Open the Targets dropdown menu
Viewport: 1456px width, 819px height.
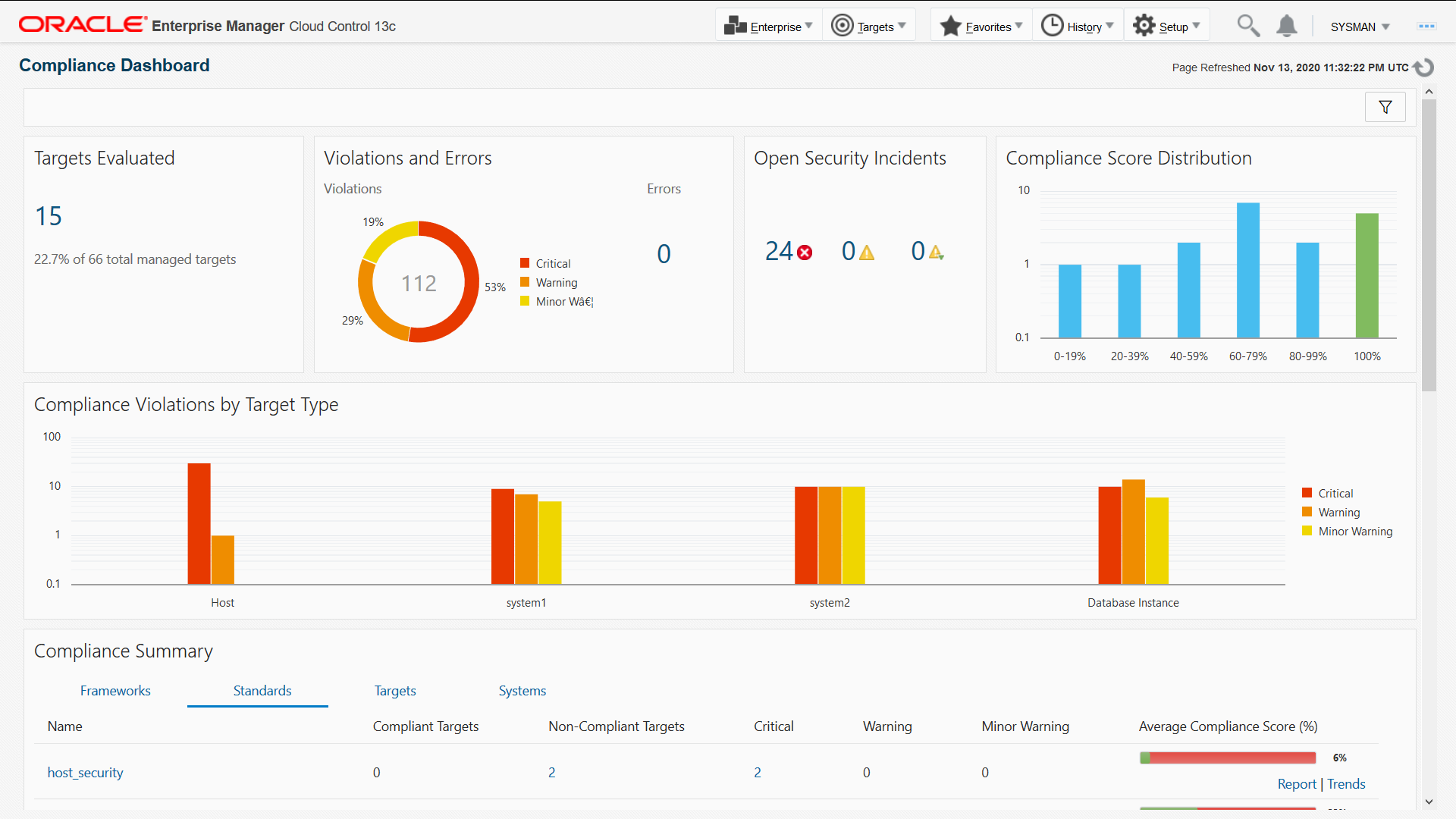pyautogui.click(x=869, y=27)
